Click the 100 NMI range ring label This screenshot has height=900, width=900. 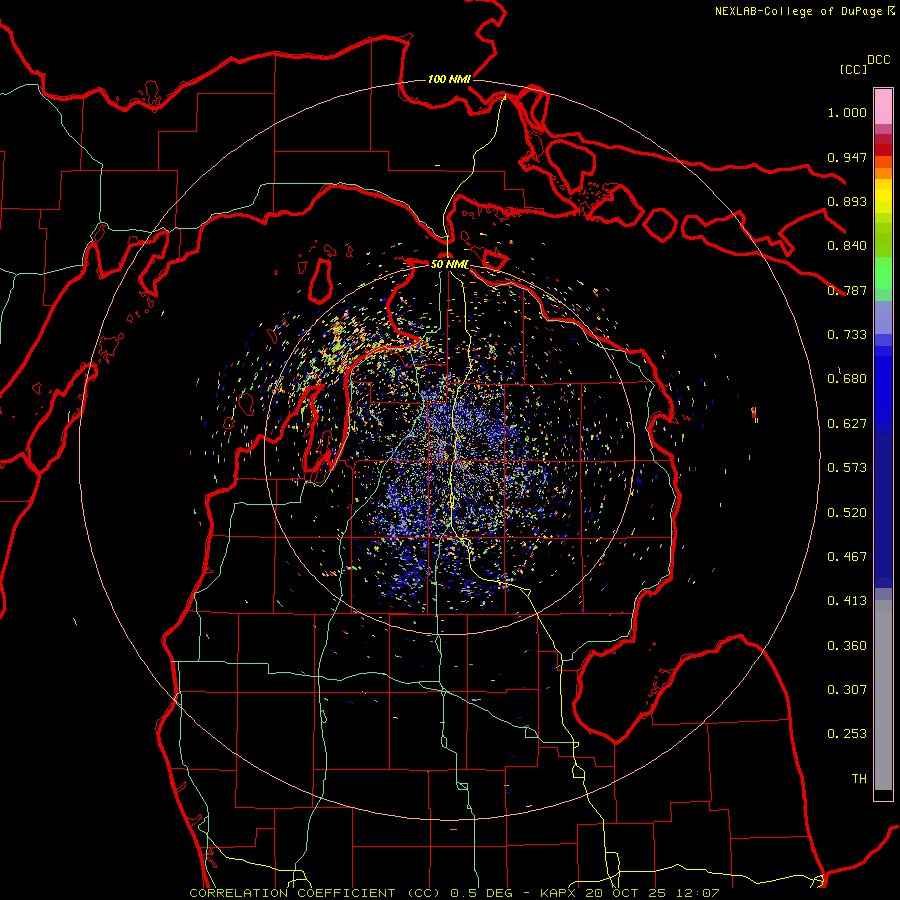(449, 79)
